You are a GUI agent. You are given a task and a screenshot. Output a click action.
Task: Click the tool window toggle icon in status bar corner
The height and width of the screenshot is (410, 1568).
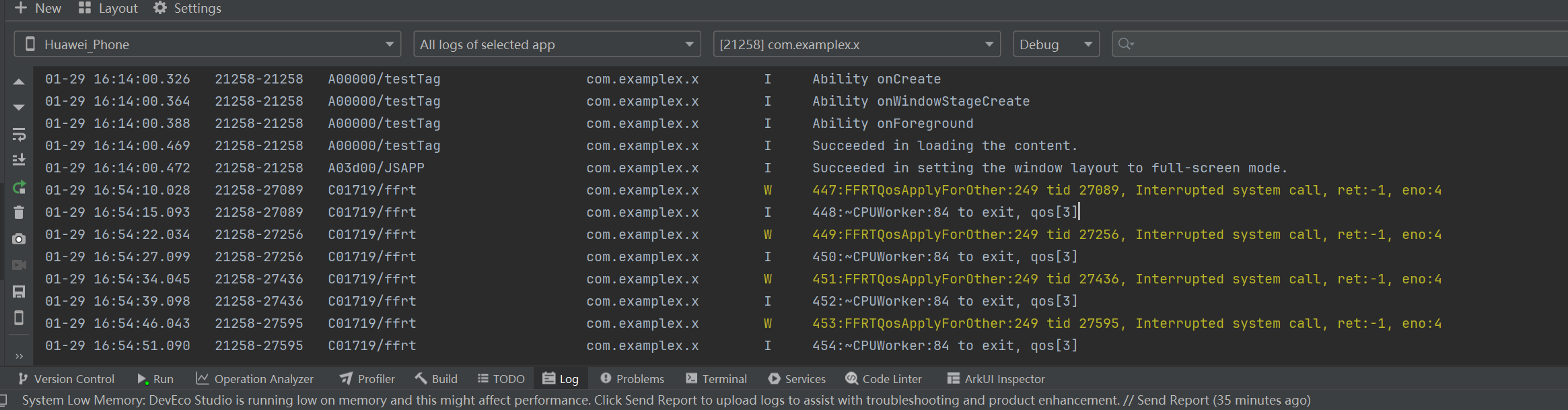(x=4, y=400)
